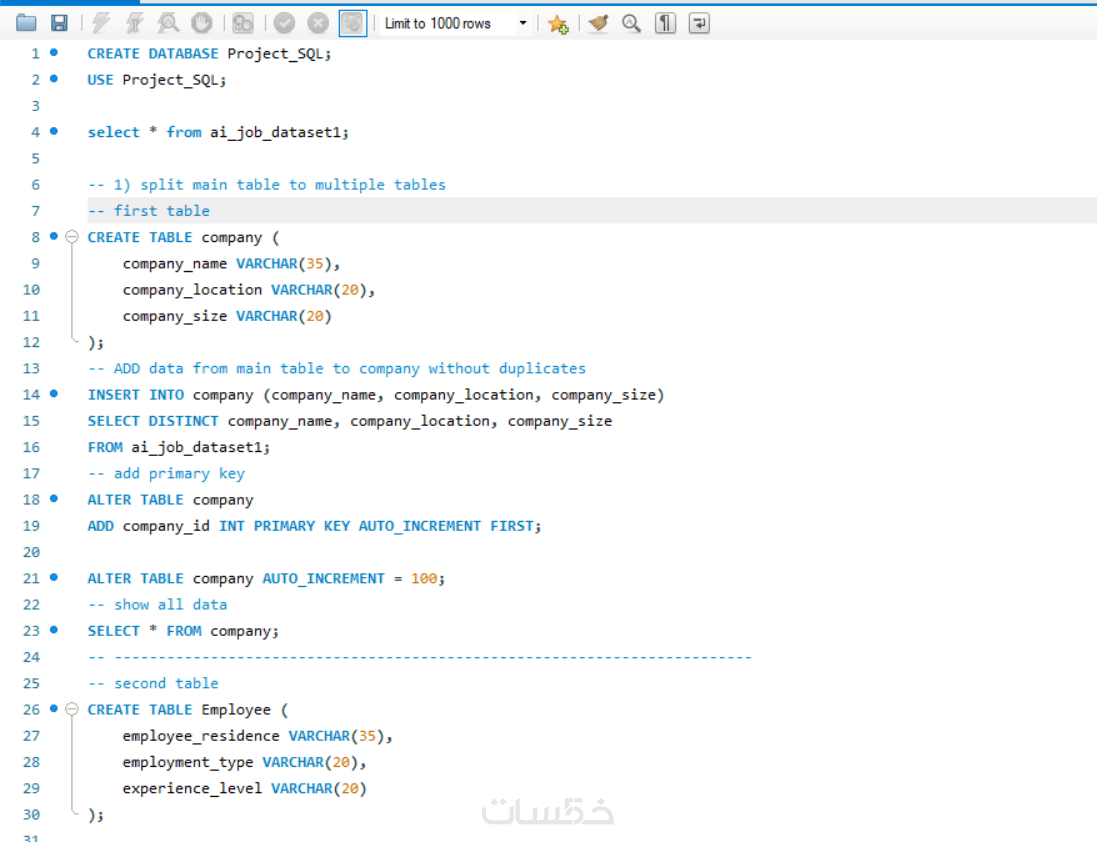
Task: Execute statement under cursor (lightning with cursor icon)
Action: 134,23
